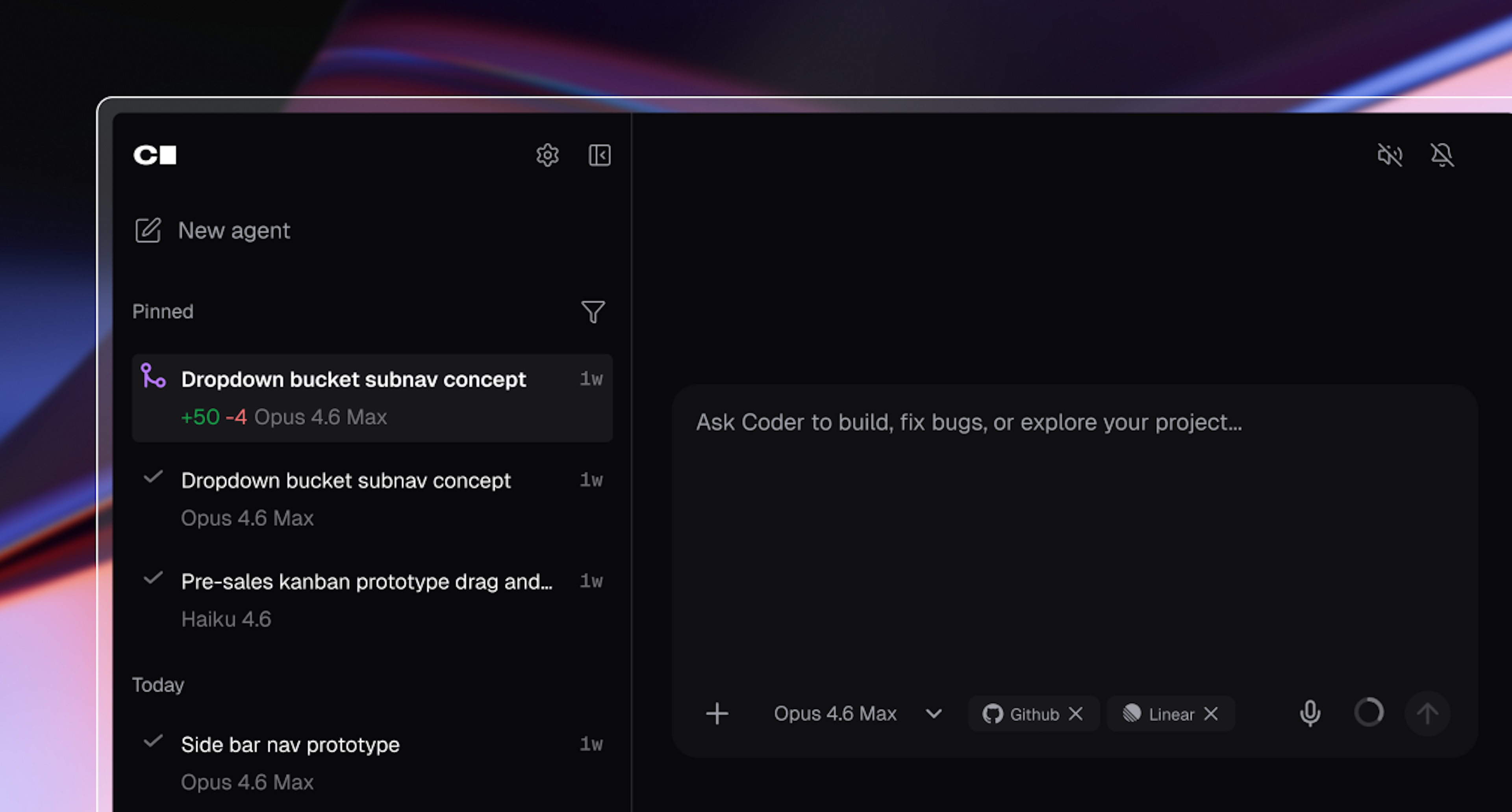This screenshot has height=812, width=1512.
Task: Click the +50 additions count
Action: [x=200, y=417]
